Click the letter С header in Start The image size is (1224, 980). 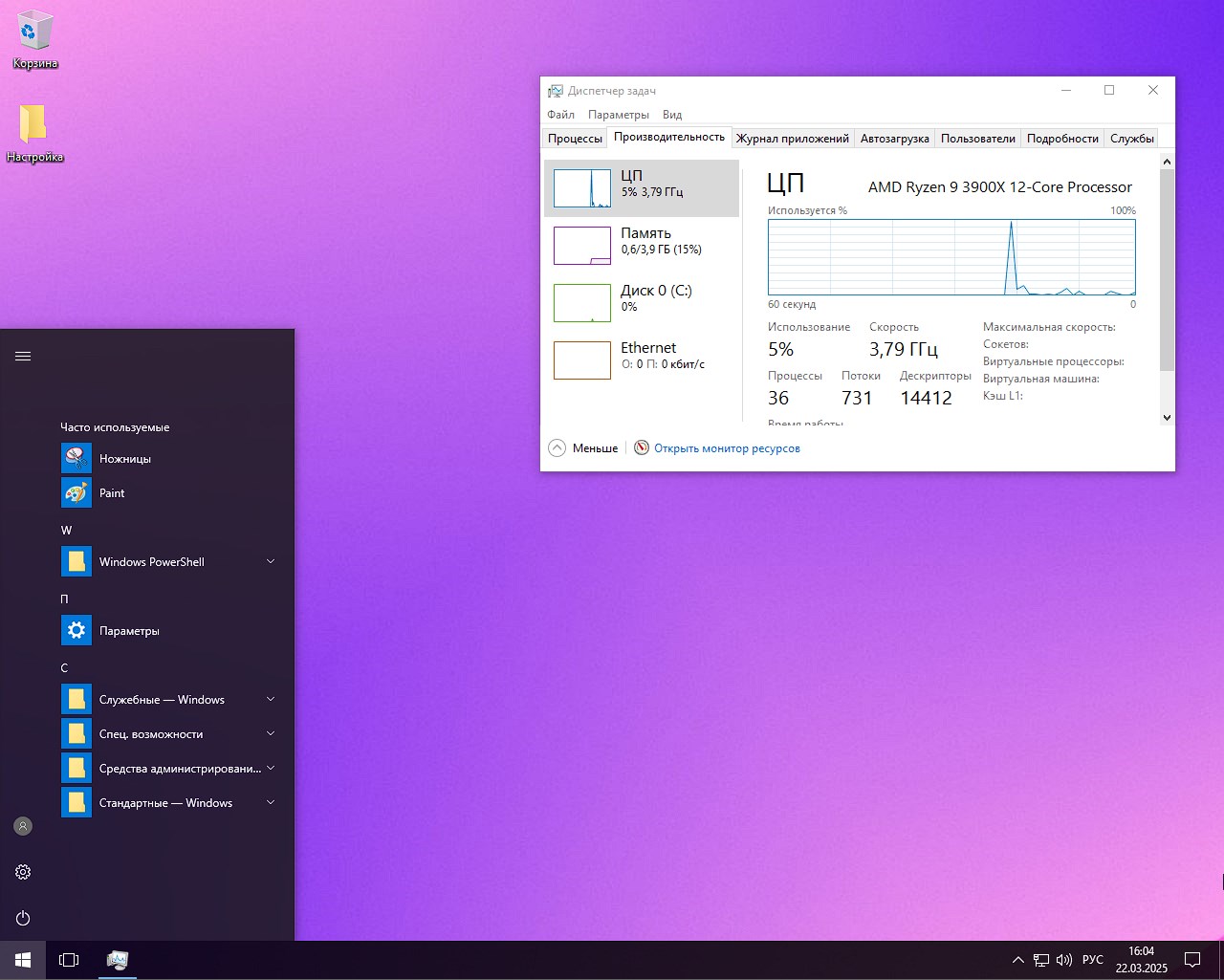tap(64, 667)
